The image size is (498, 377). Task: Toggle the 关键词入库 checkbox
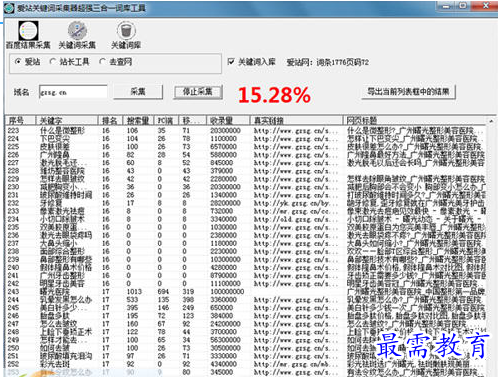point(252,62)
